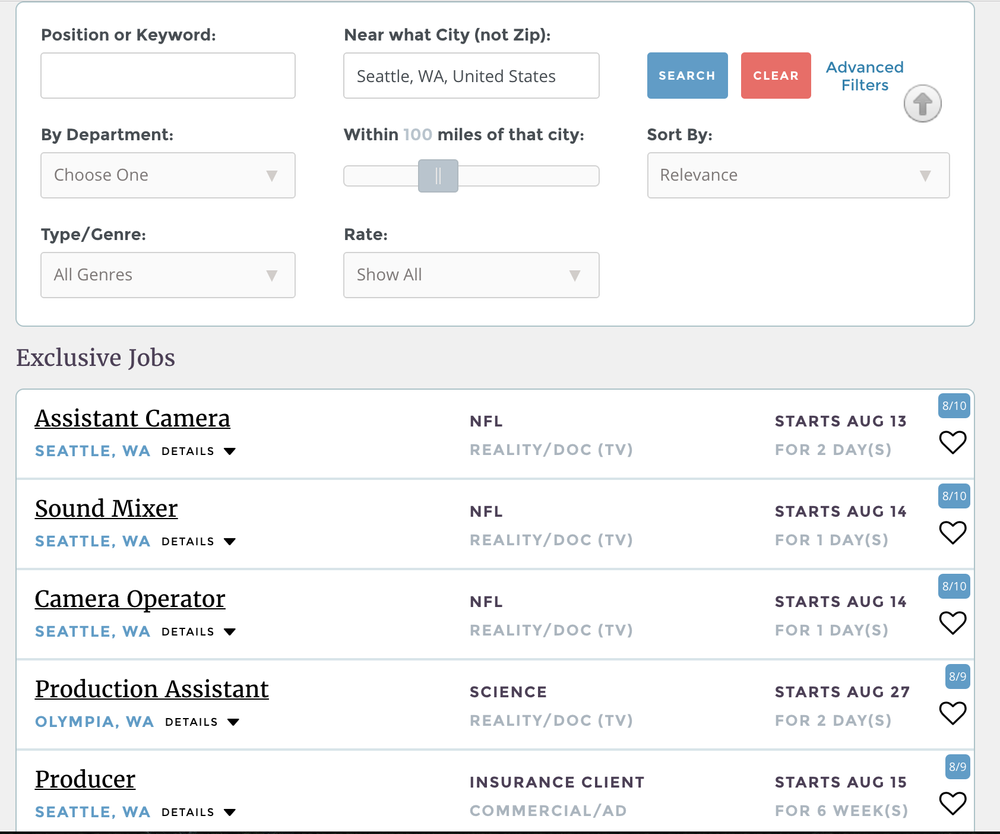
Task: Click the 8/10 badge on Assistant Camera
Action: click(954, 406)
